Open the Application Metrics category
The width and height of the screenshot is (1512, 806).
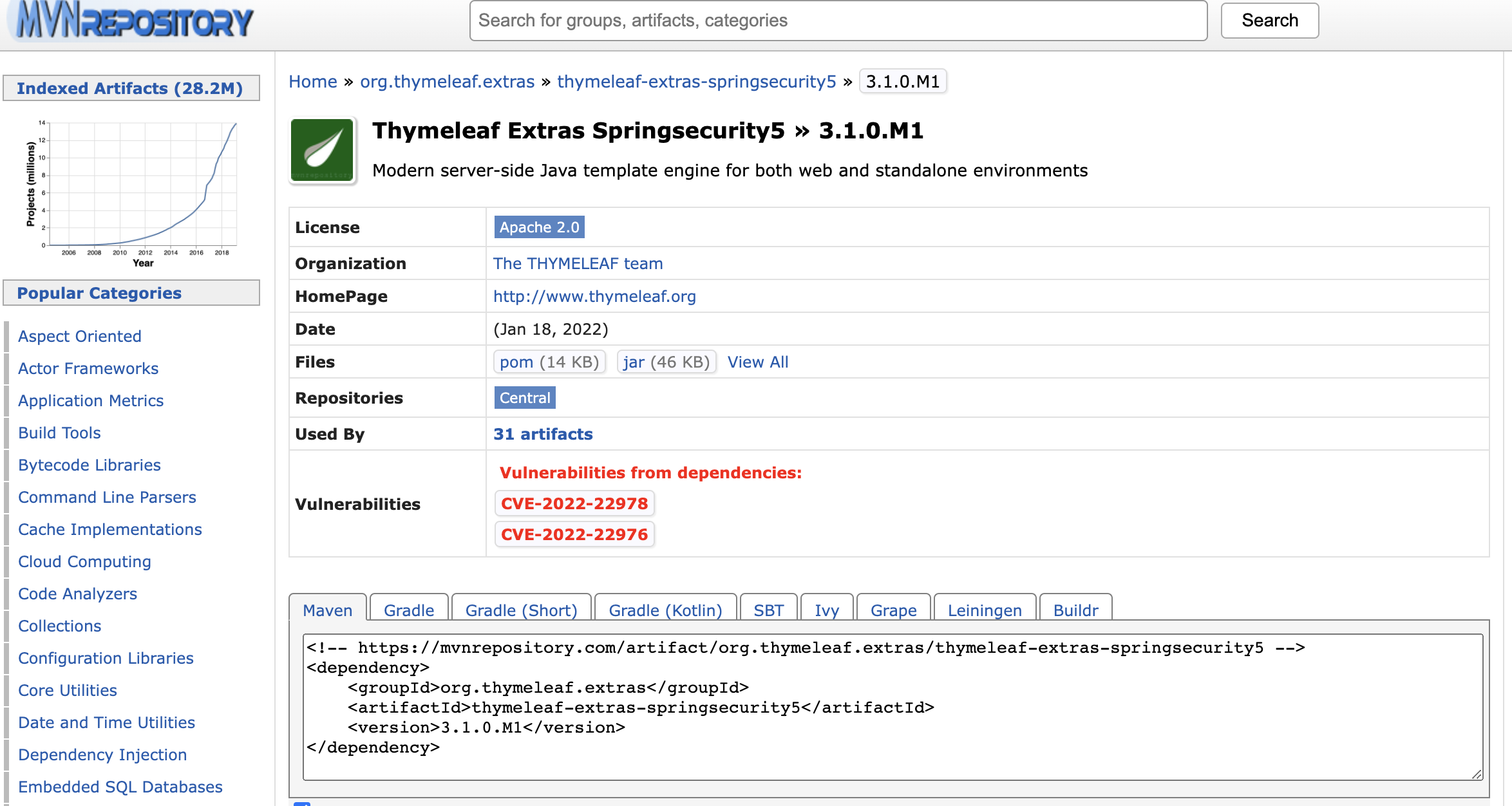[x=91, y=400]
